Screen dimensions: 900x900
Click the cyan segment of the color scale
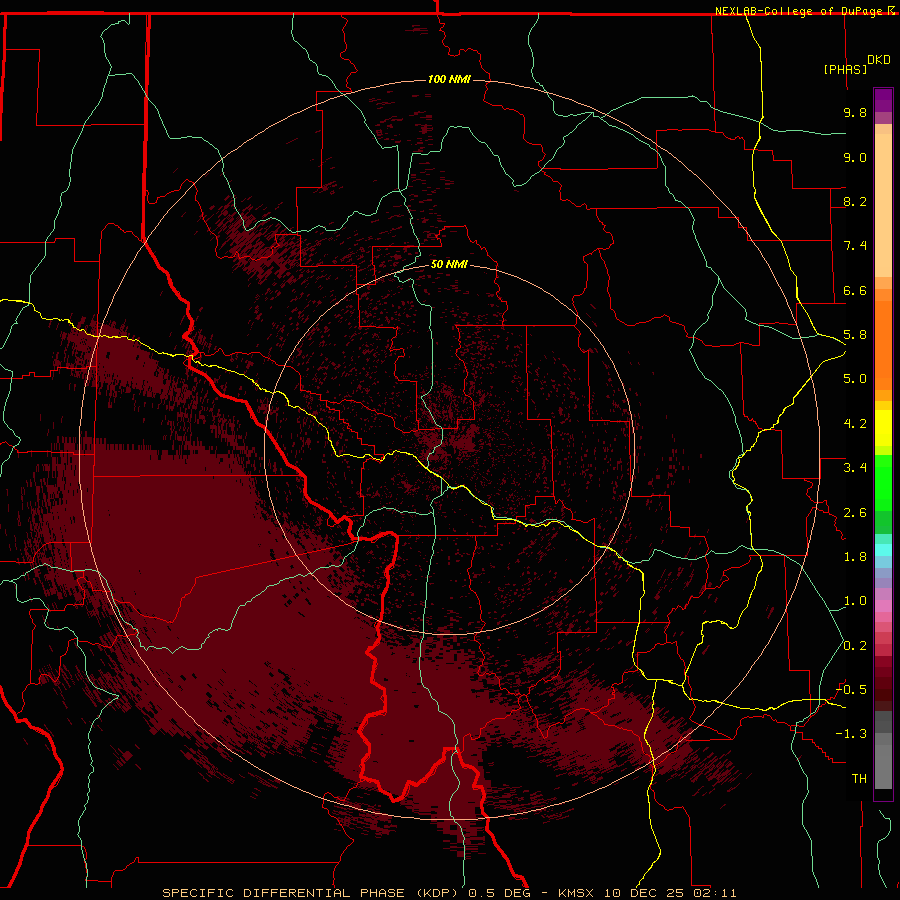click(883, 550)
